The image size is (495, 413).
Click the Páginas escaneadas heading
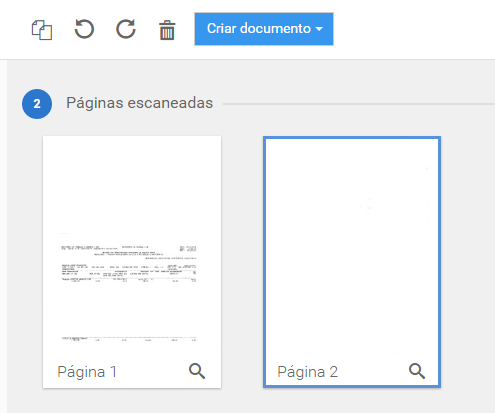click(139, 103)
